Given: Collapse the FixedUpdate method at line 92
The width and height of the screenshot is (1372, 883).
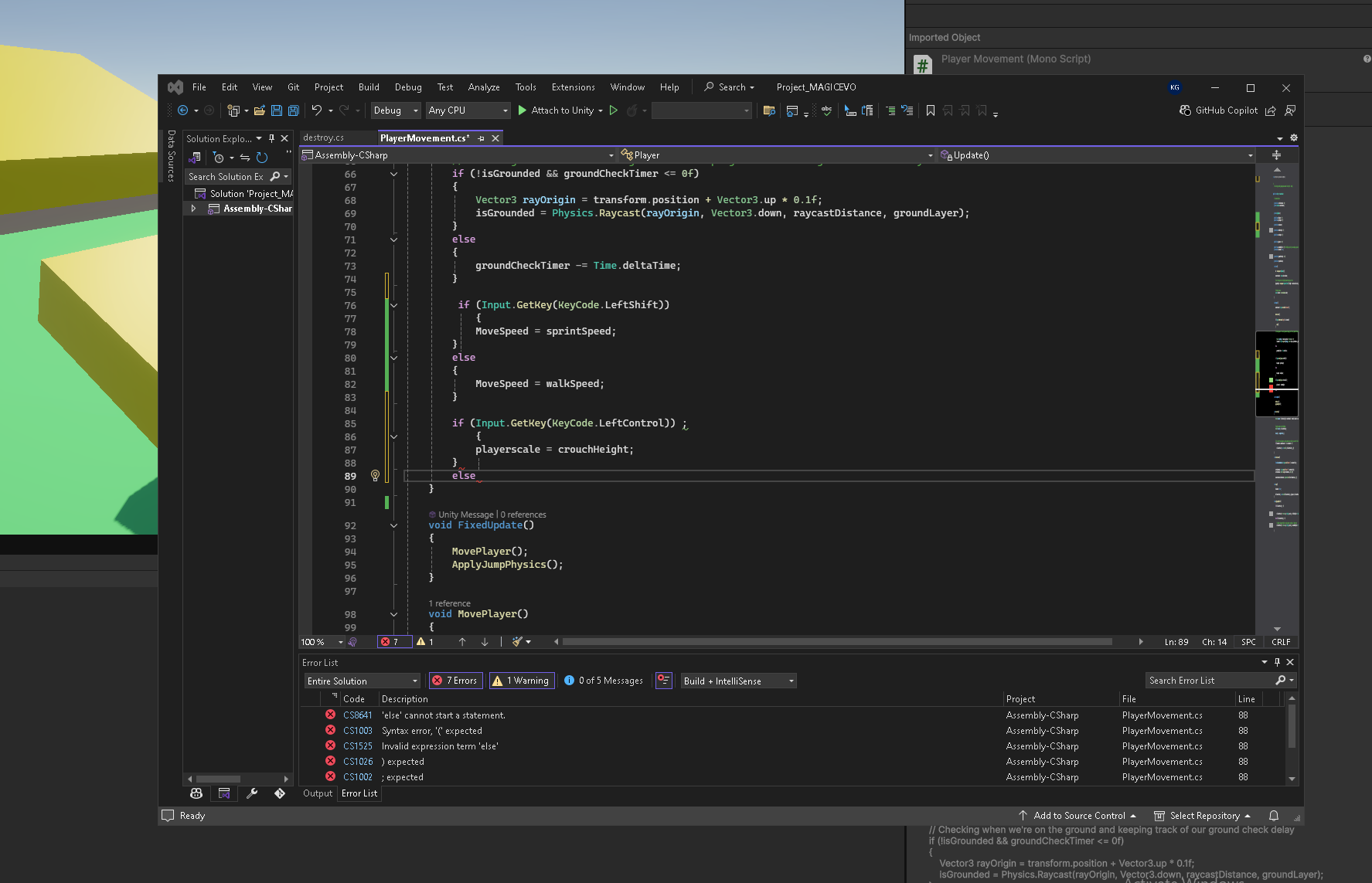Looking at the screenshot, I should pyautogui.click(x=393, y=525).
